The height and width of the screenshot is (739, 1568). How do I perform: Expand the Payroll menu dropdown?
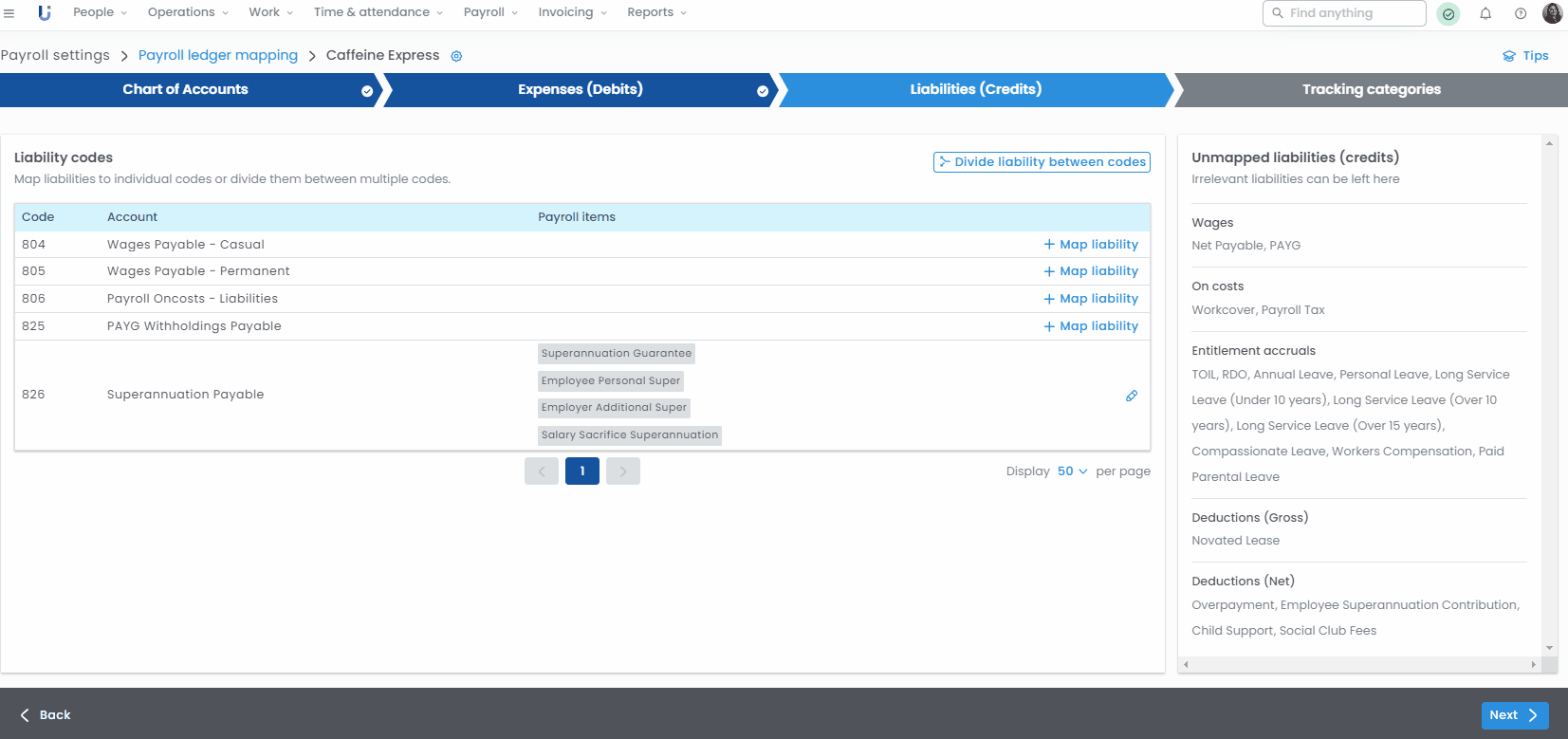490,12
